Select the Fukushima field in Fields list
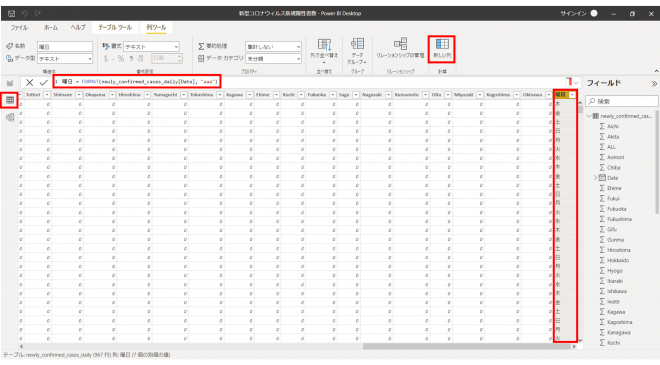Viewport: 660px width, 365px height. pos(619,219)
